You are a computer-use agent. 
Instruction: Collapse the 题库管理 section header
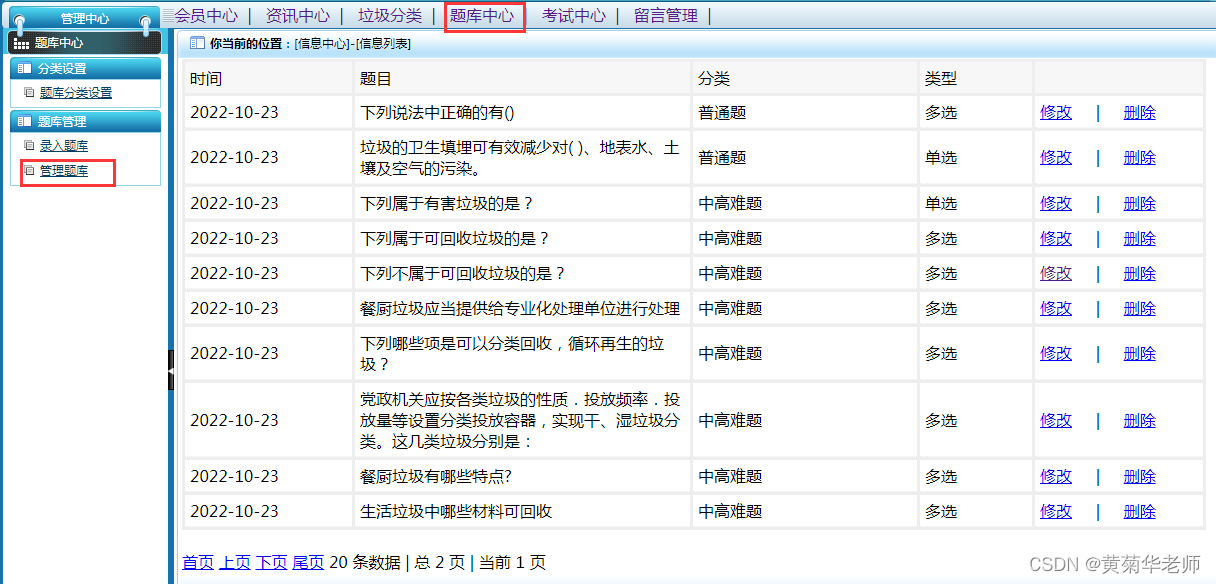(x=85, y=122)
